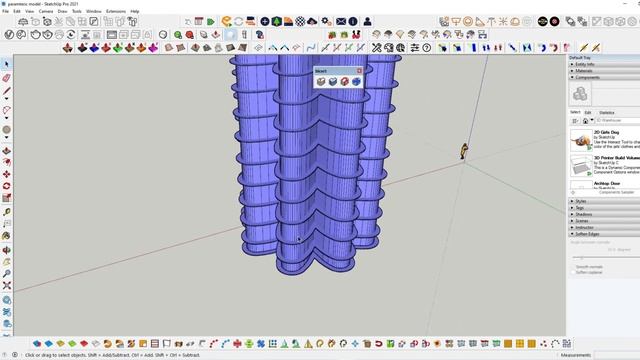Open the gears settings icon in toolbar
The width and height of the screenshot is (640, 360).
[326, 21]
